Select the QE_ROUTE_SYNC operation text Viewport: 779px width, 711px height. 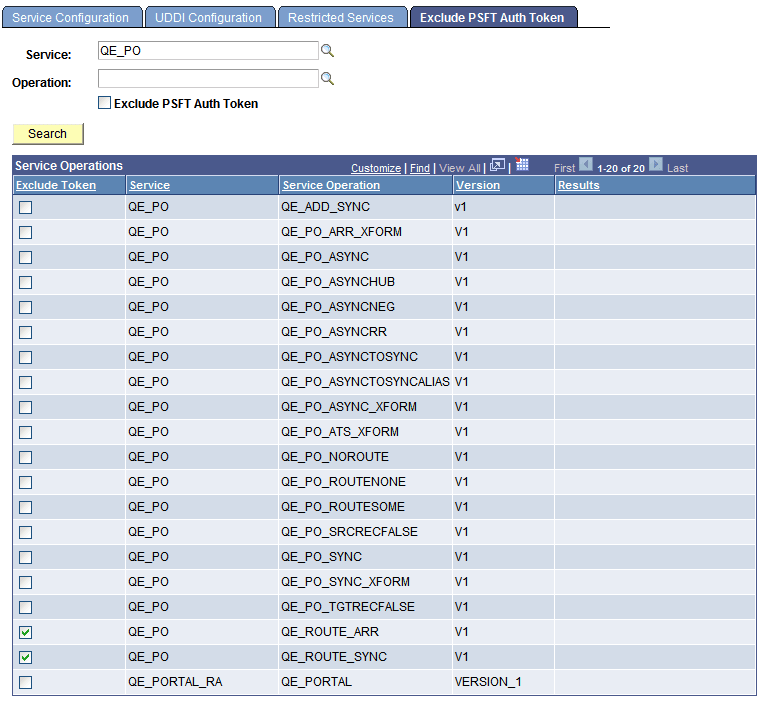point(334,657)
